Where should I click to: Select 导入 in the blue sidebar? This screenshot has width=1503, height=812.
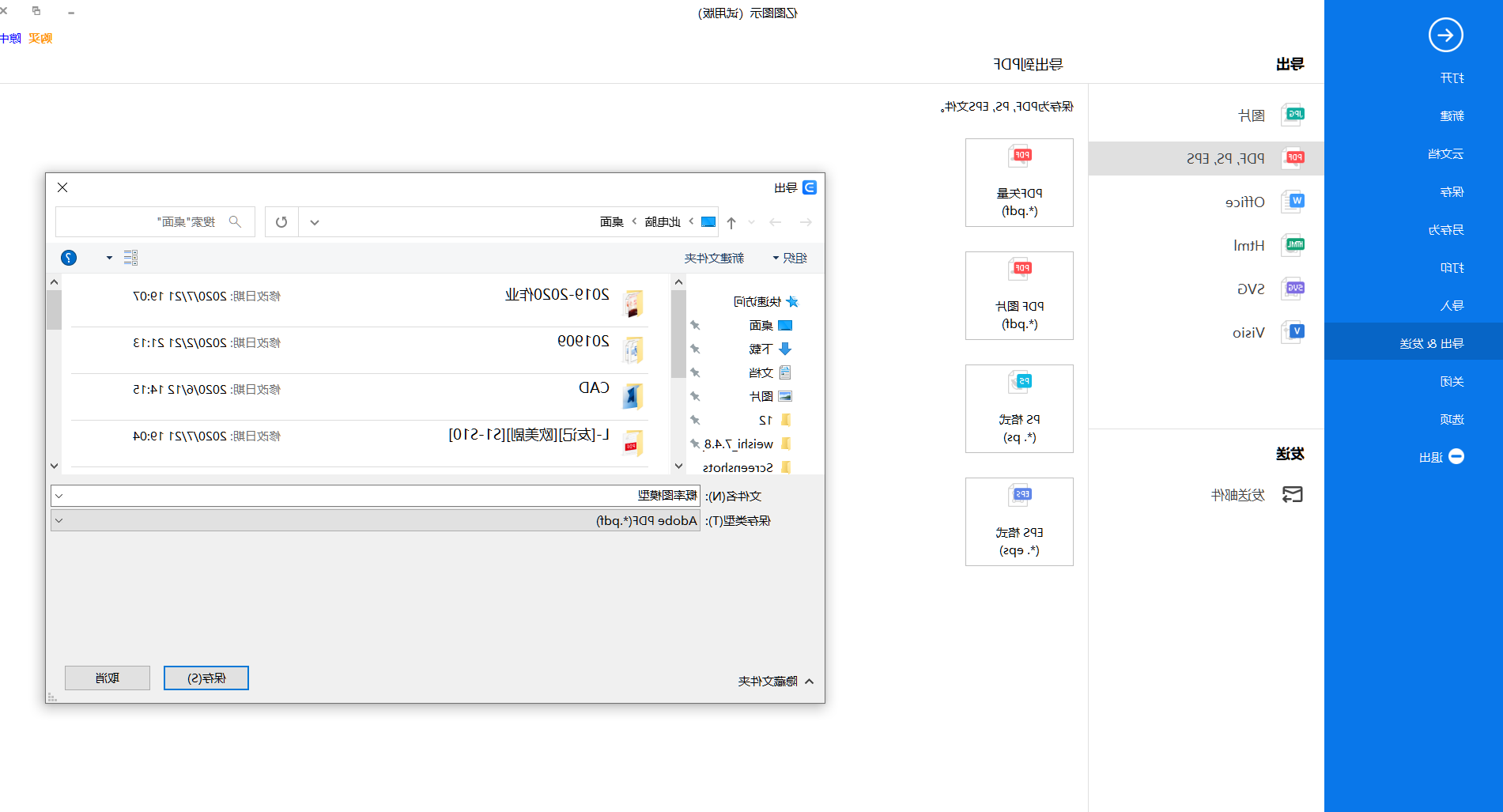click(1452, 306)
